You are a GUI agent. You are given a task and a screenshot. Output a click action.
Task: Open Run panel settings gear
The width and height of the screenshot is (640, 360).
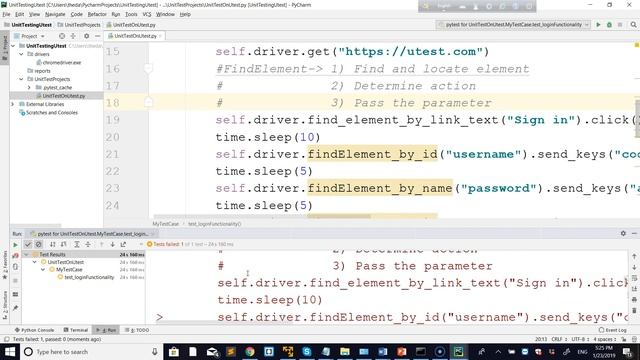(623, 233)
